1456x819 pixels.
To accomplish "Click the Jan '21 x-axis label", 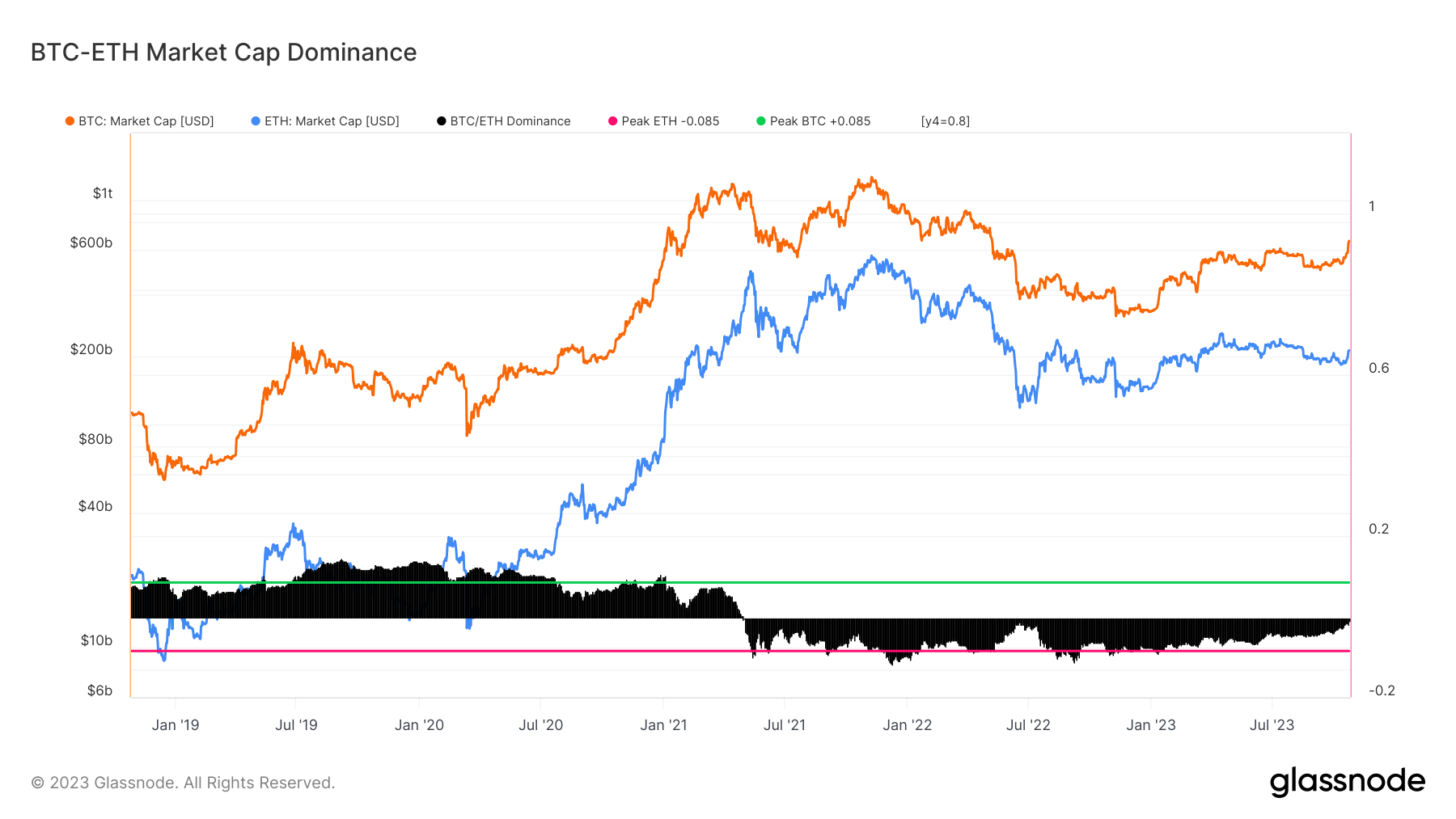I will point(663,725).
